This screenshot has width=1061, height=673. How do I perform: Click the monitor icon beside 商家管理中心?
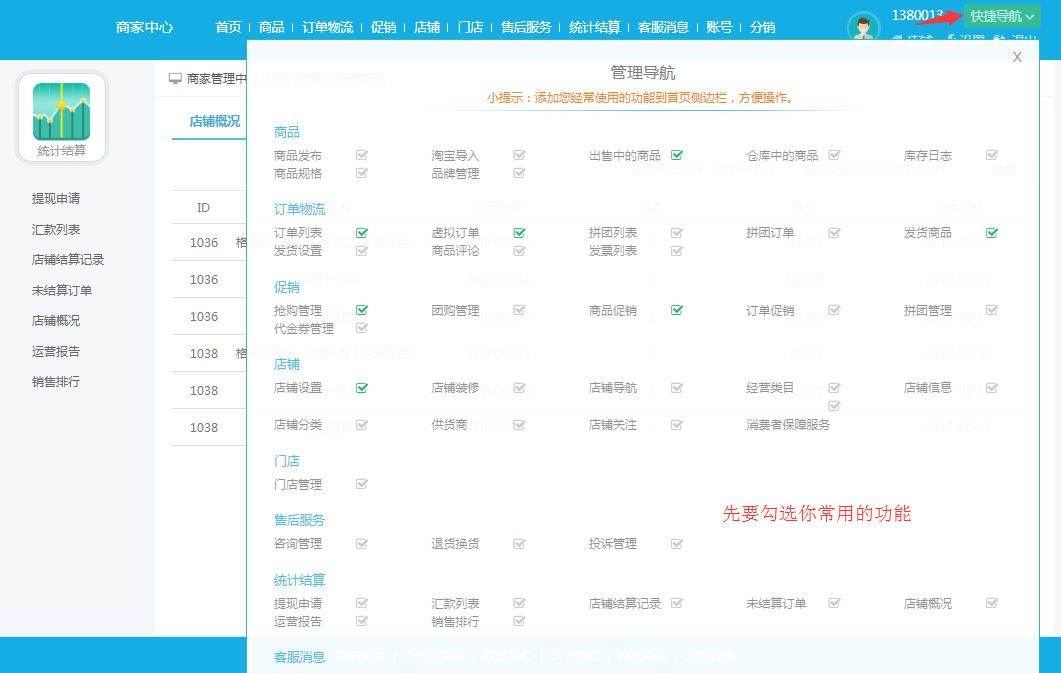click(x=175, y=78)
